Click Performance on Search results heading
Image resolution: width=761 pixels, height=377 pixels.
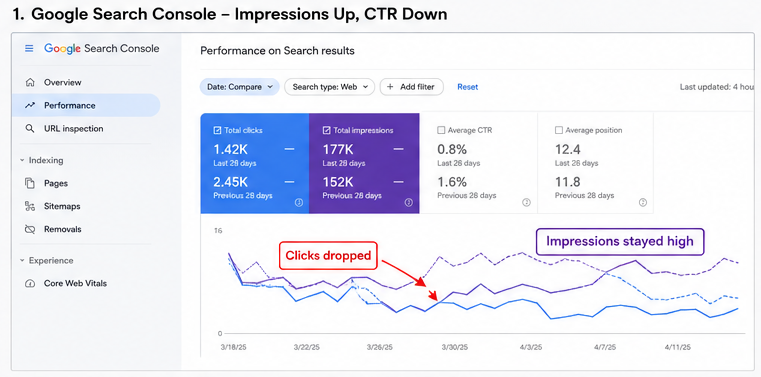[277, 50]
